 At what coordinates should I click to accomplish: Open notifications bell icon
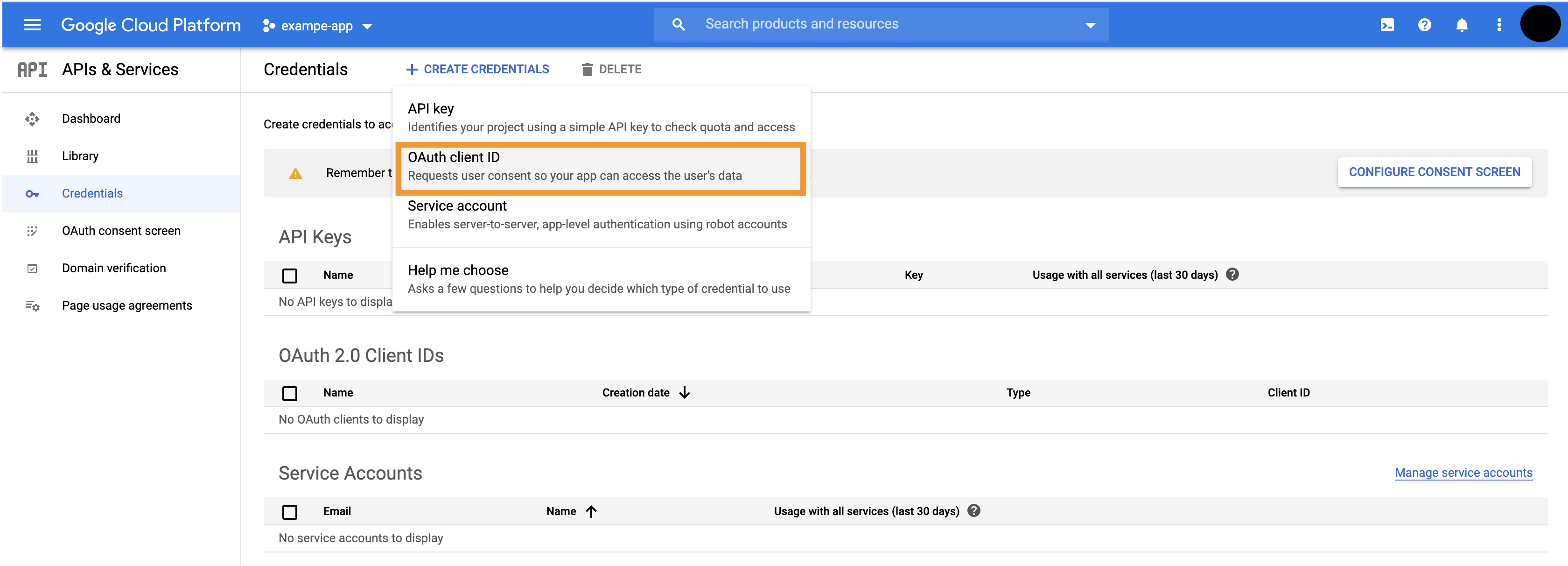[x=1462, y=25]
